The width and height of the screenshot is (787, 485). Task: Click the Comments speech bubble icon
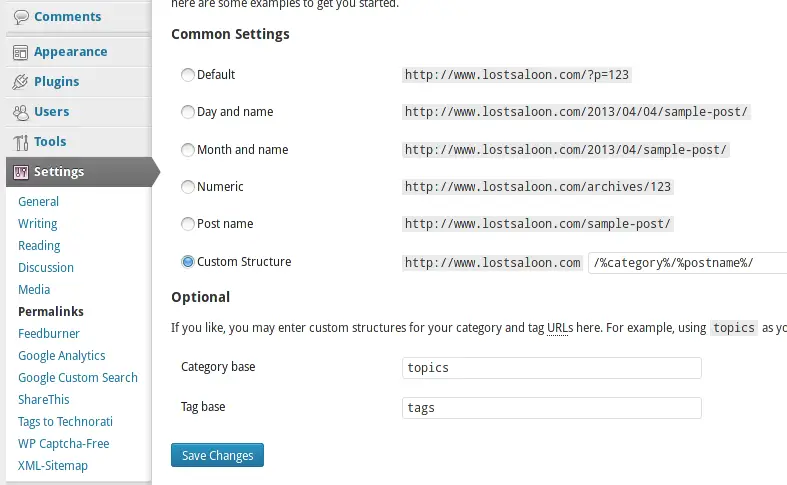tap(21, 17)
